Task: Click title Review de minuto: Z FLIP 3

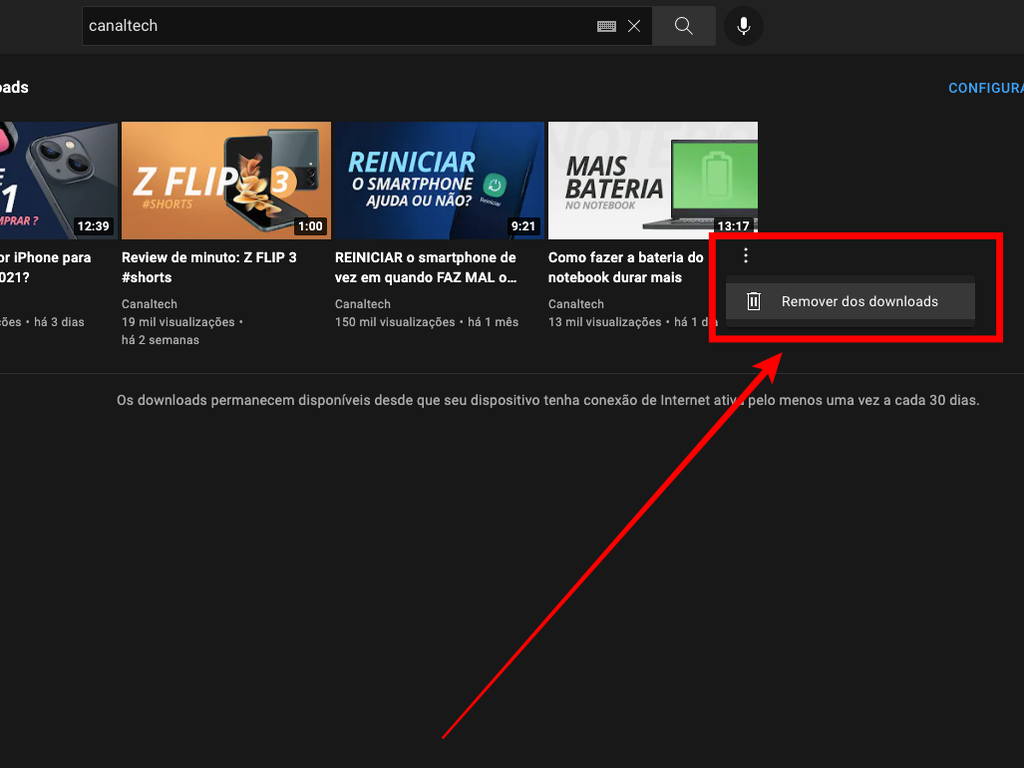Action: [x=209, y=267]
